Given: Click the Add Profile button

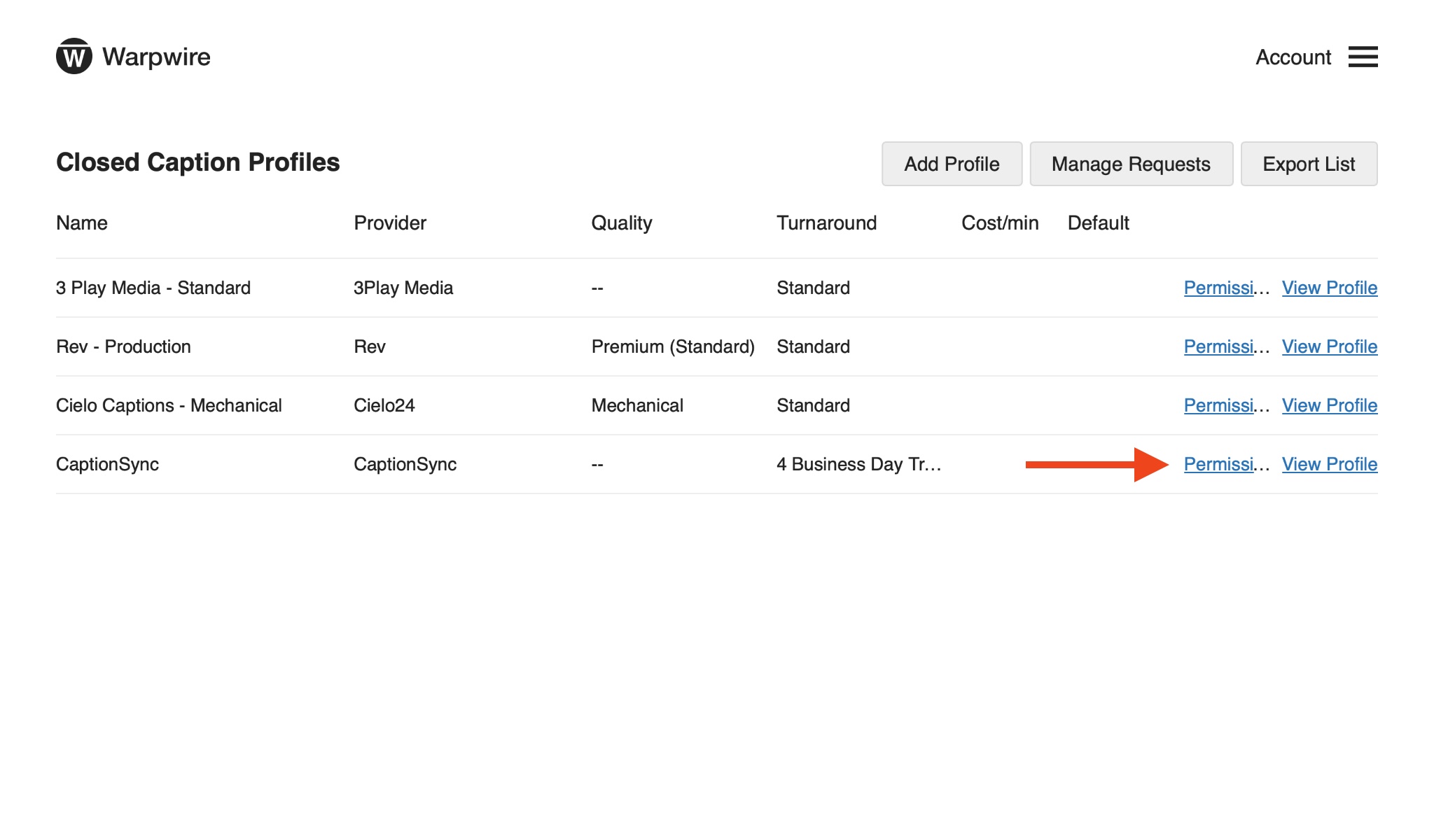Looking at the screenshot, I should point(952,163).
